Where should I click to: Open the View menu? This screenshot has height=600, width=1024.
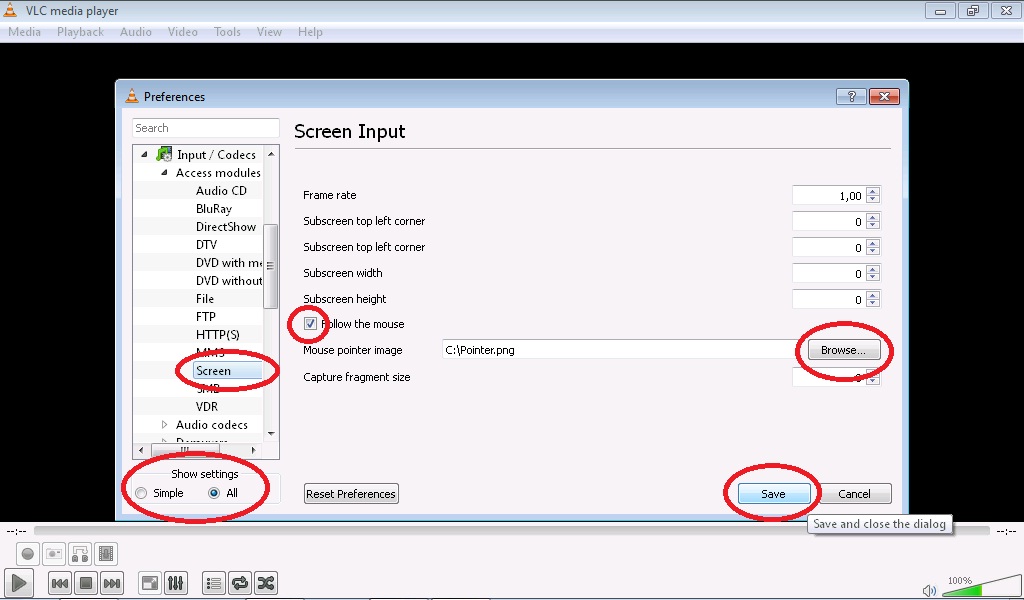pos(269,32)
